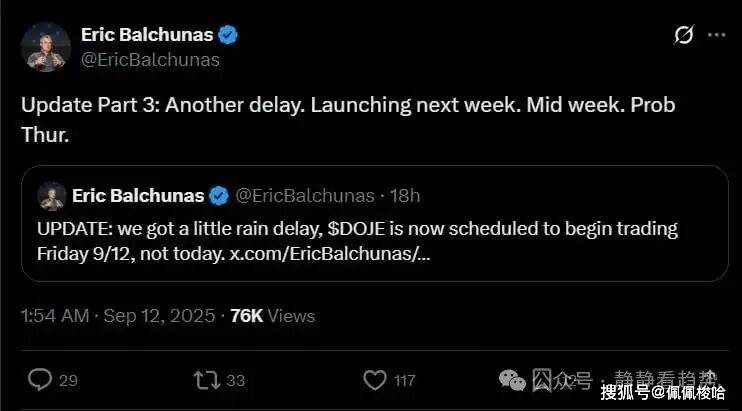Viewport: 742px width, 411px height.
Task: Open the three-dot More options menu
Action: click(716, 35)
